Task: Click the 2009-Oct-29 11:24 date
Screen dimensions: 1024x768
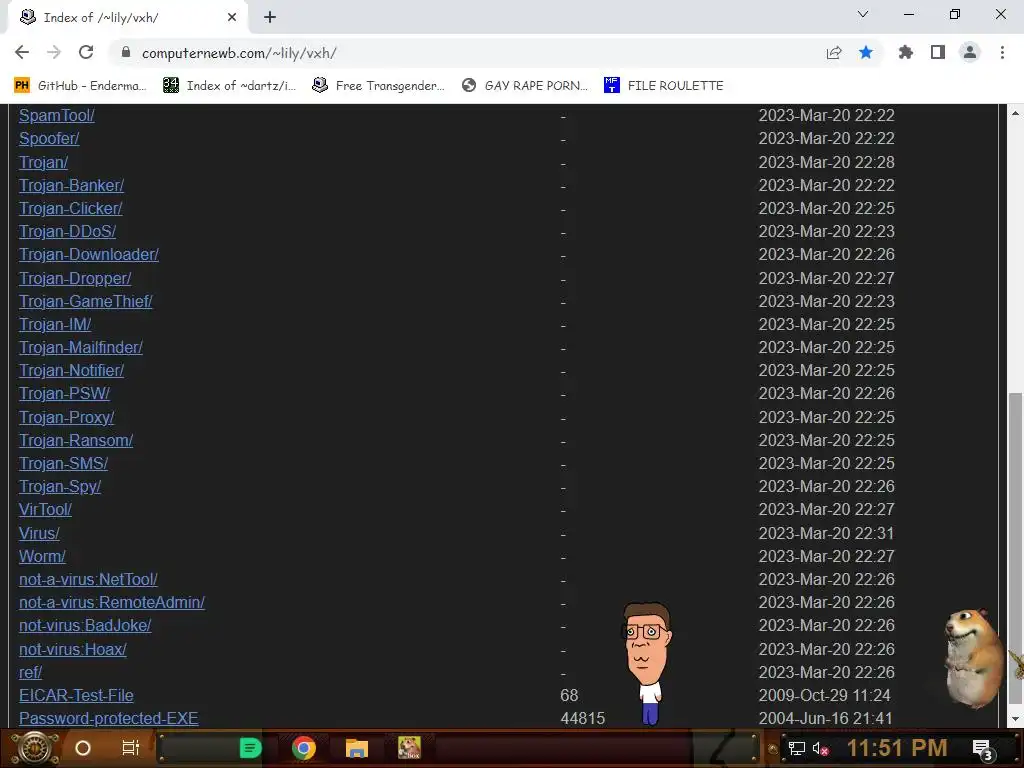Action: [x=825, y=696]
